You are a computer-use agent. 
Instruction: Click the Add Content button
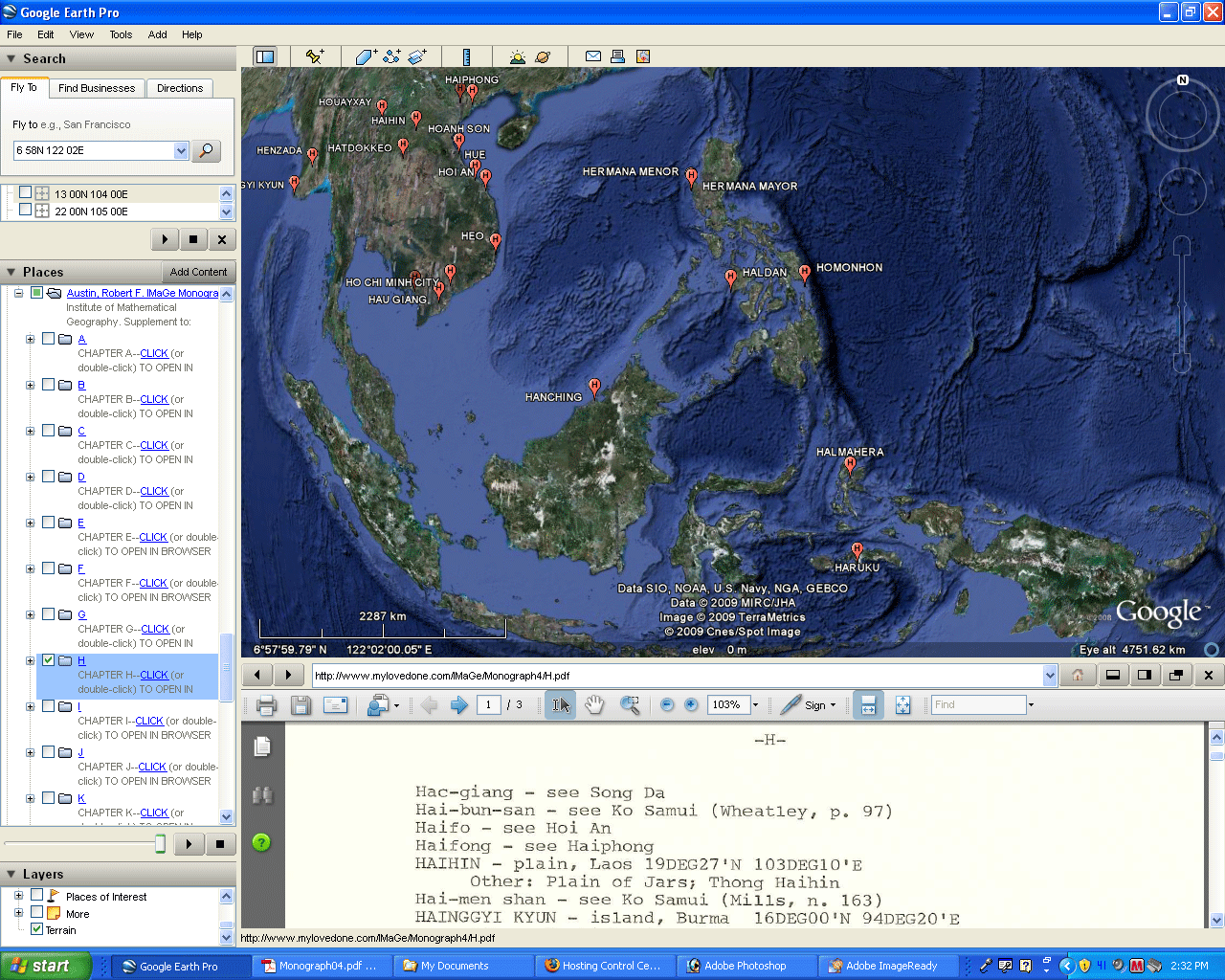point(198,272)
